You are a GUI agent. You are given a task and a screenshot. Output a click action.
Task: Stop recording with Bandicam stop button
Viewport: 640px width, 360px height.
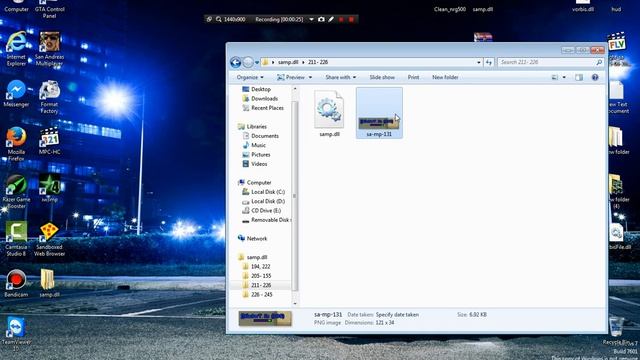coord(351,19)
